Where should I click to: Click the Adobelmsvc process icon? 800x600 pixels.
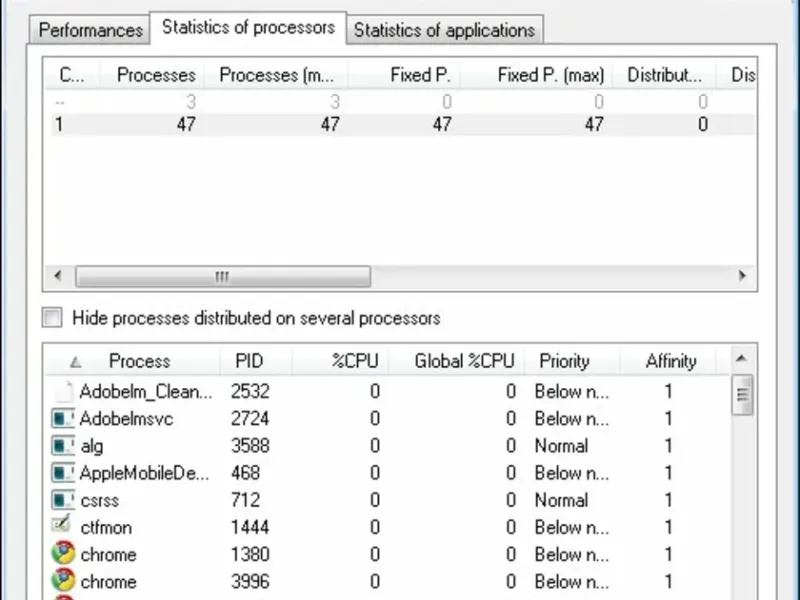(x=63, y=419)
